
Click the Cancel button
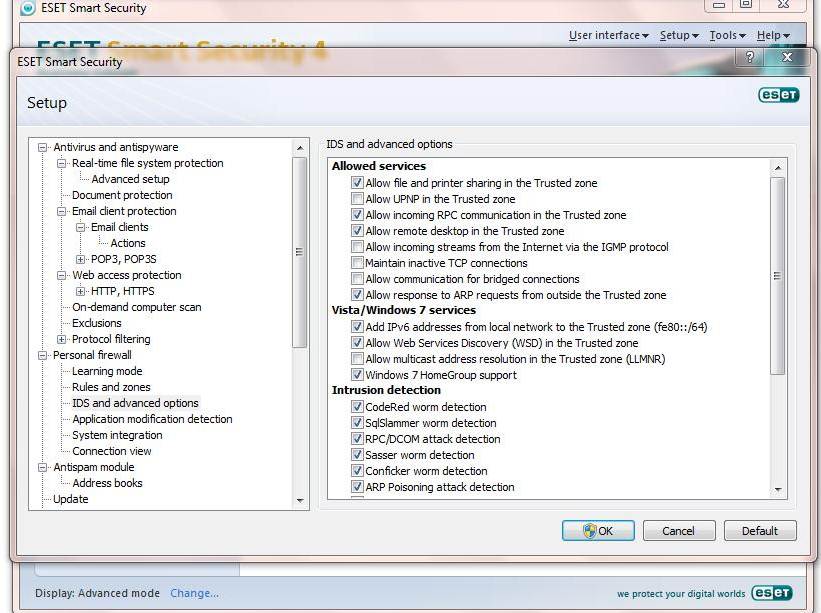[x=679, y=531]
